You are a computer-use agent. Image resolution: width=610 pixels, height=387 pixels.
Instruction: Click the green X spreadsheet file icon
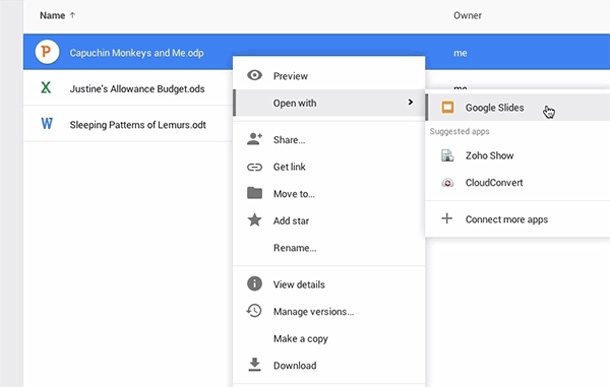point(46,88)
